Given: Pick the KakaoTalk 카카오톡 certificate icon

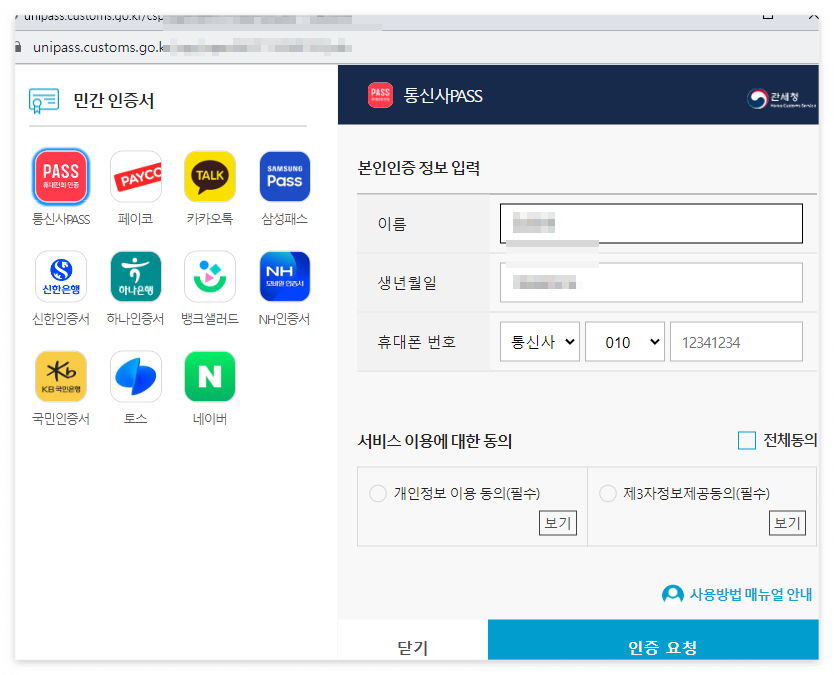Looking at the screenshot, I should (210, 177).
